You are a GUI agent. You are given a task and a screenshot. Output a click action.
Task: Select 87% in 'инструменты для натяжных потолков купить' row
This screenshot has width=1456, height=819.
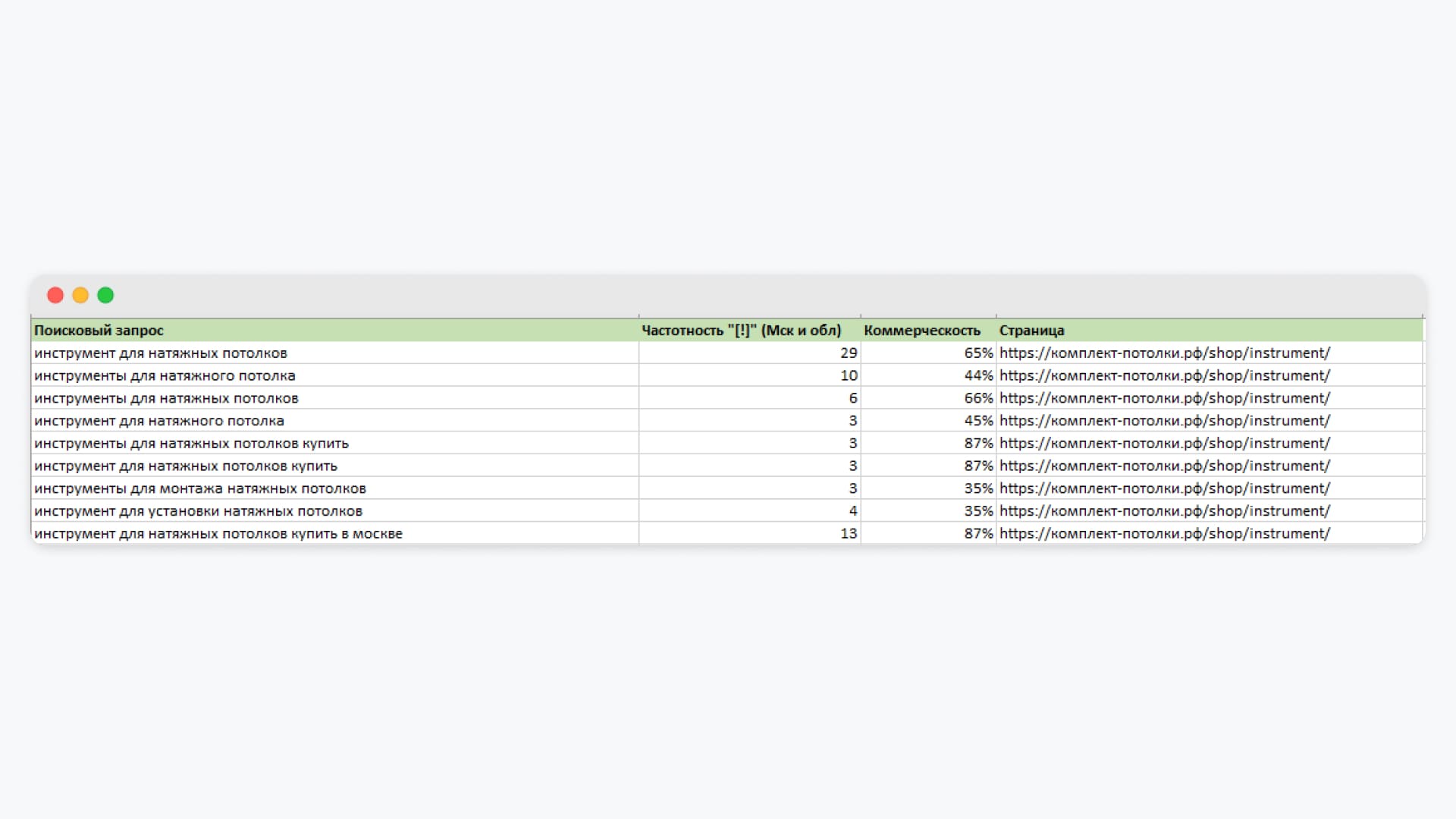pyautogui.click(x=928, y=444)
